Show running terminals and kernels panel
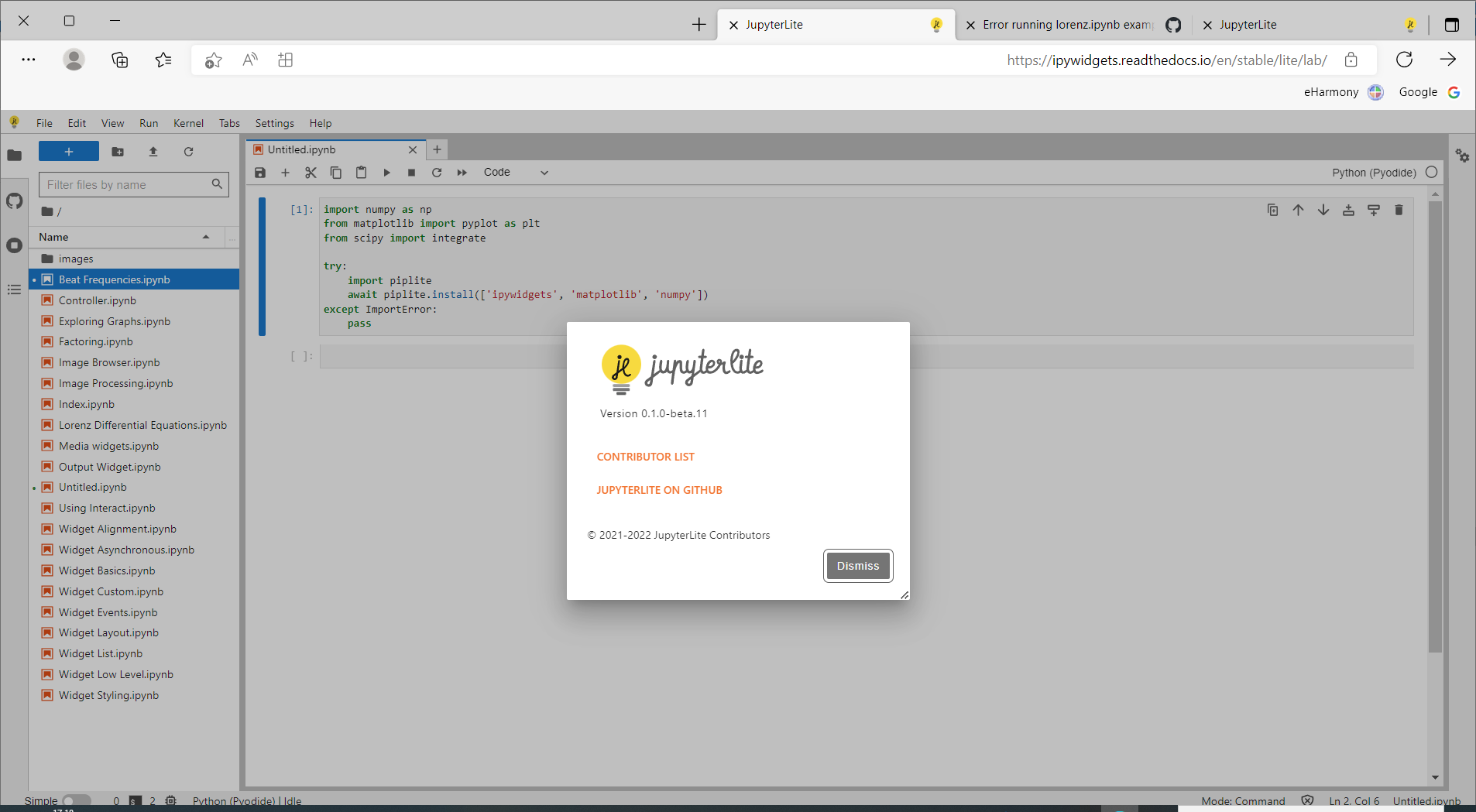The width and height of the screenshot is (1476, 812). 14,245
